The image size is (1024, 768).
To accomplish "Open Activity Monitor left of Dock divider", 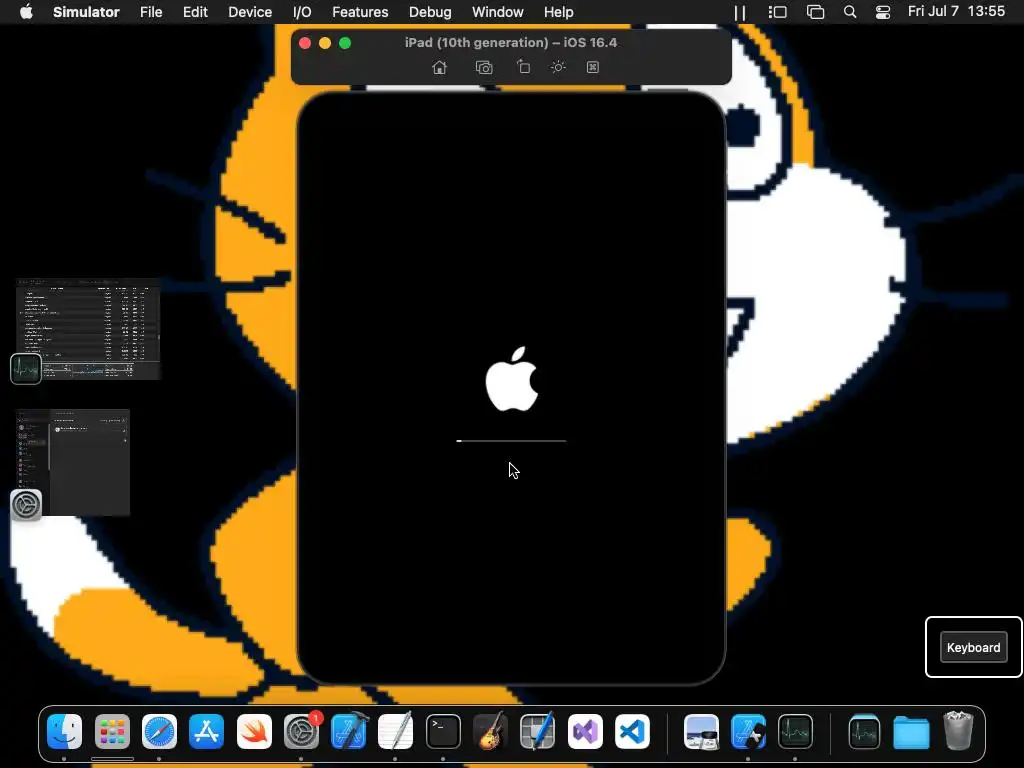I will point(795,731).
